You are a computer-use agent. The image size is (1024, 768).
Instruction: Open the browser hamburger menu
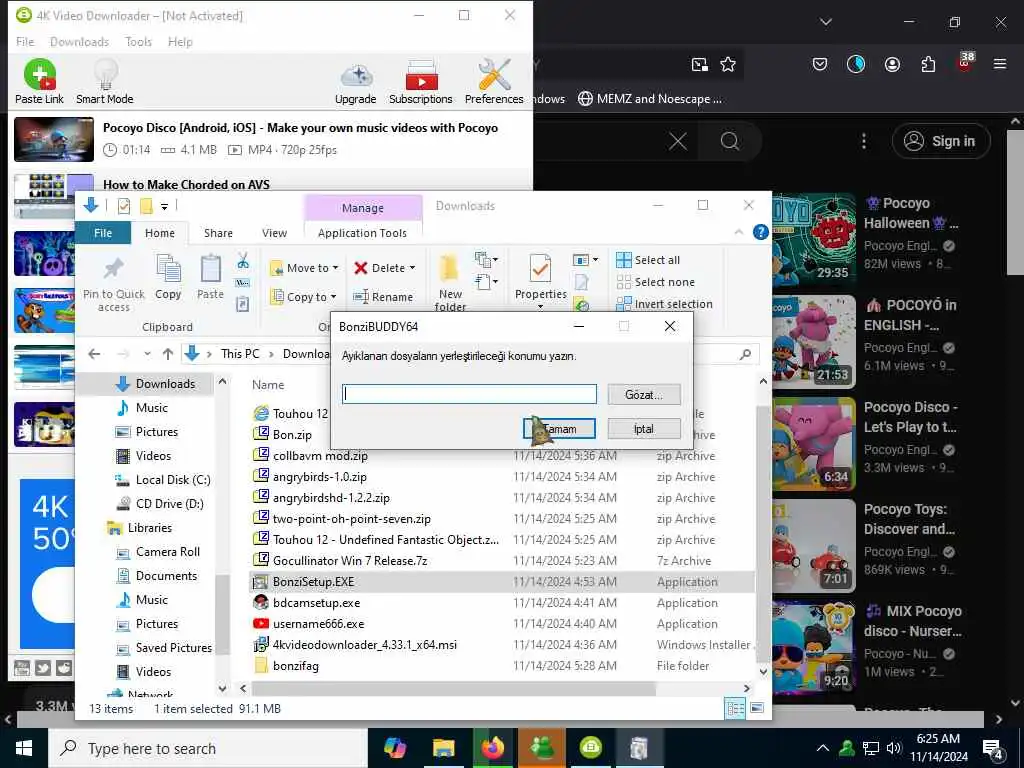point(1000,64)
